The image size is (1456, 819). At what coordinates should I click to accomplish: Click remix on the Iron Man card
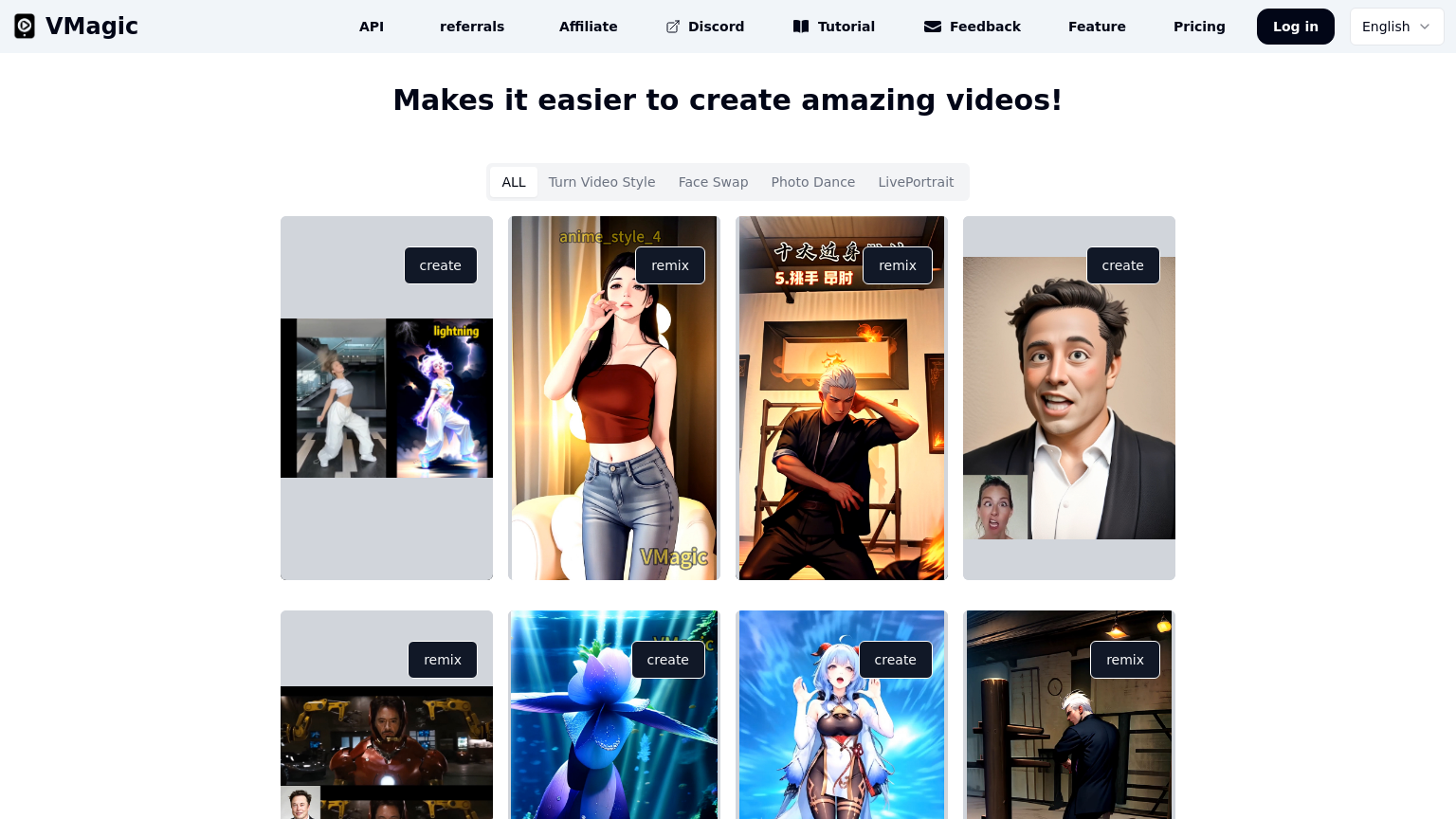click(443, 660)
